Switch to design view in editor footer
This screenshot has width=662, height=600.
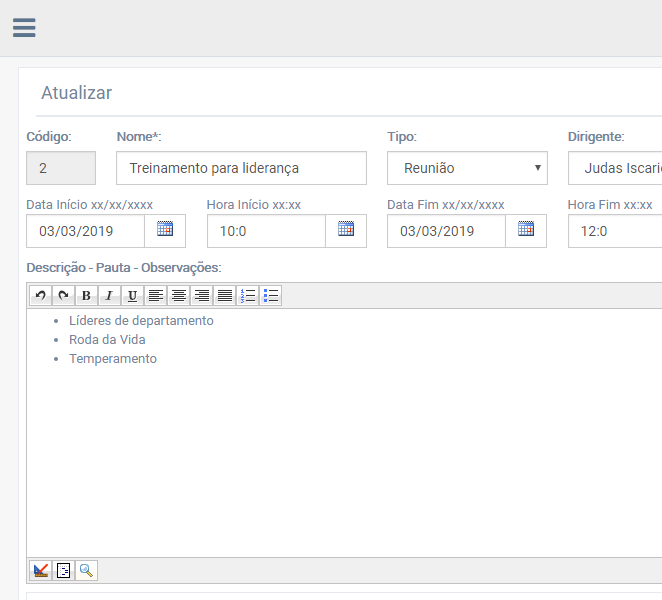coord(41,570)
